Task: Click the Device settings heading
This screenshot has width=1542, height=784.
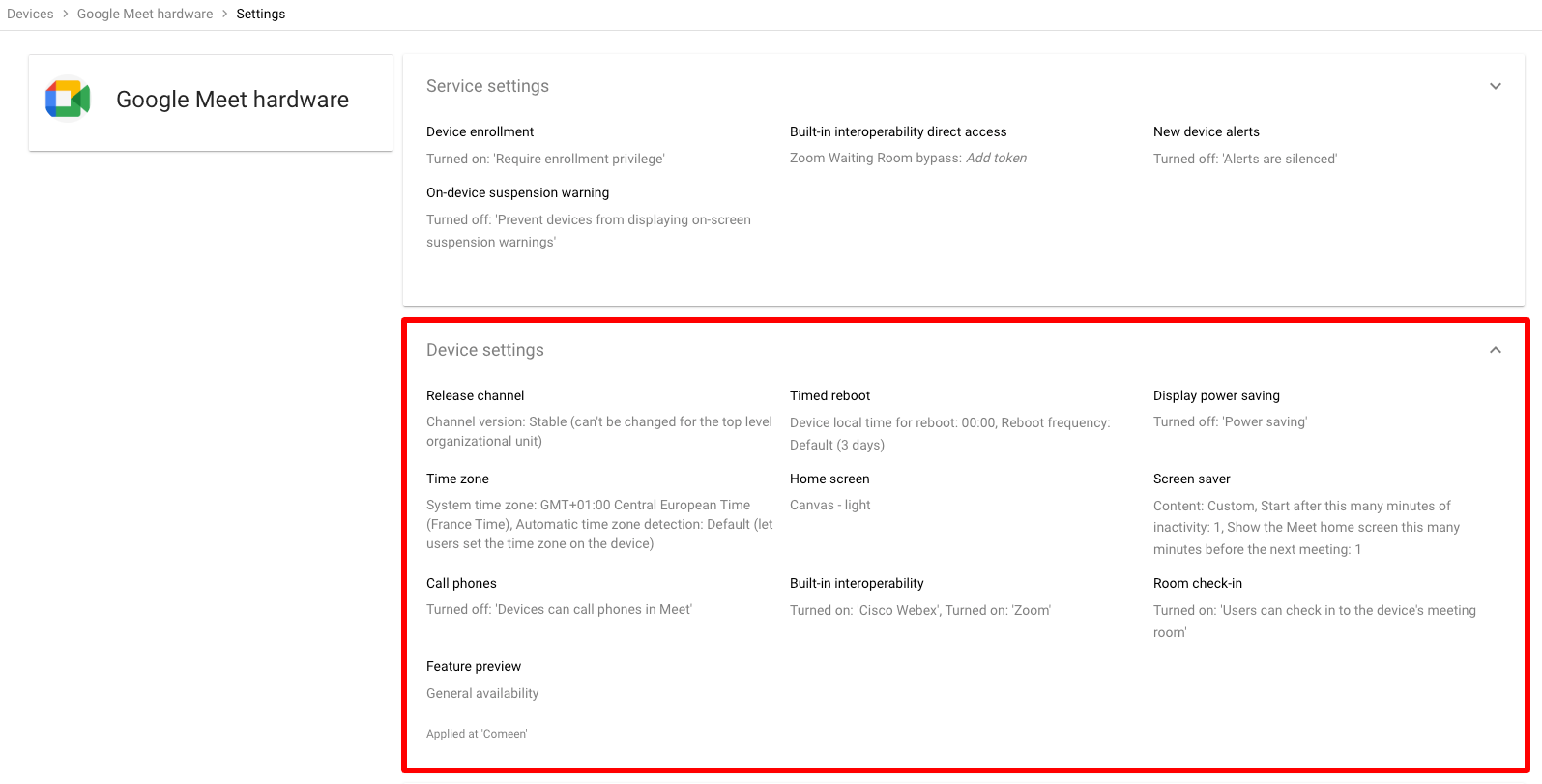Action: coord(485,350)
